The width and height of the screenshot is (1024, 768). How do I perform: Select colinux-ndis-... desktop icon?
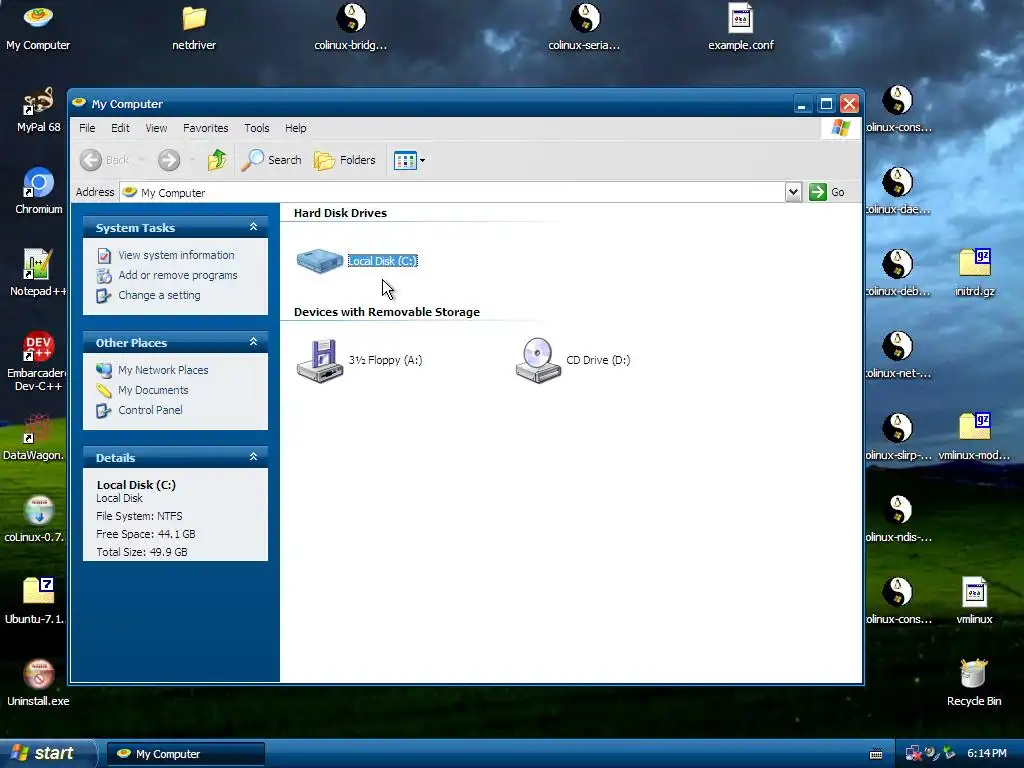point(899,519)
